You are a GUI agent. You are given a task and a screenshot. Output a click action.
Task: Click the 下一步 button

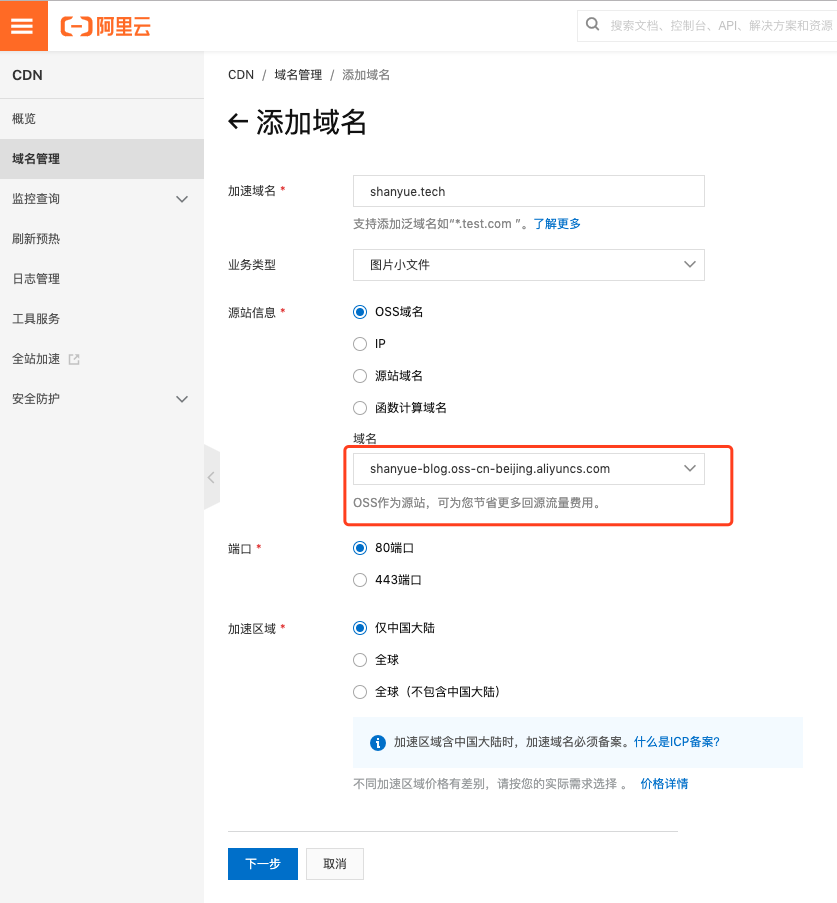[262, 863]
